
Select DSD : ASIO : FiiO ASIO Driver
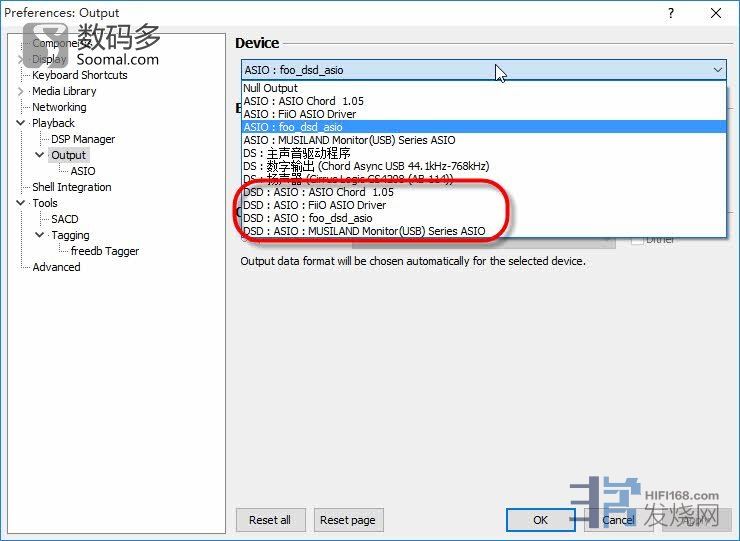(314, 205)
